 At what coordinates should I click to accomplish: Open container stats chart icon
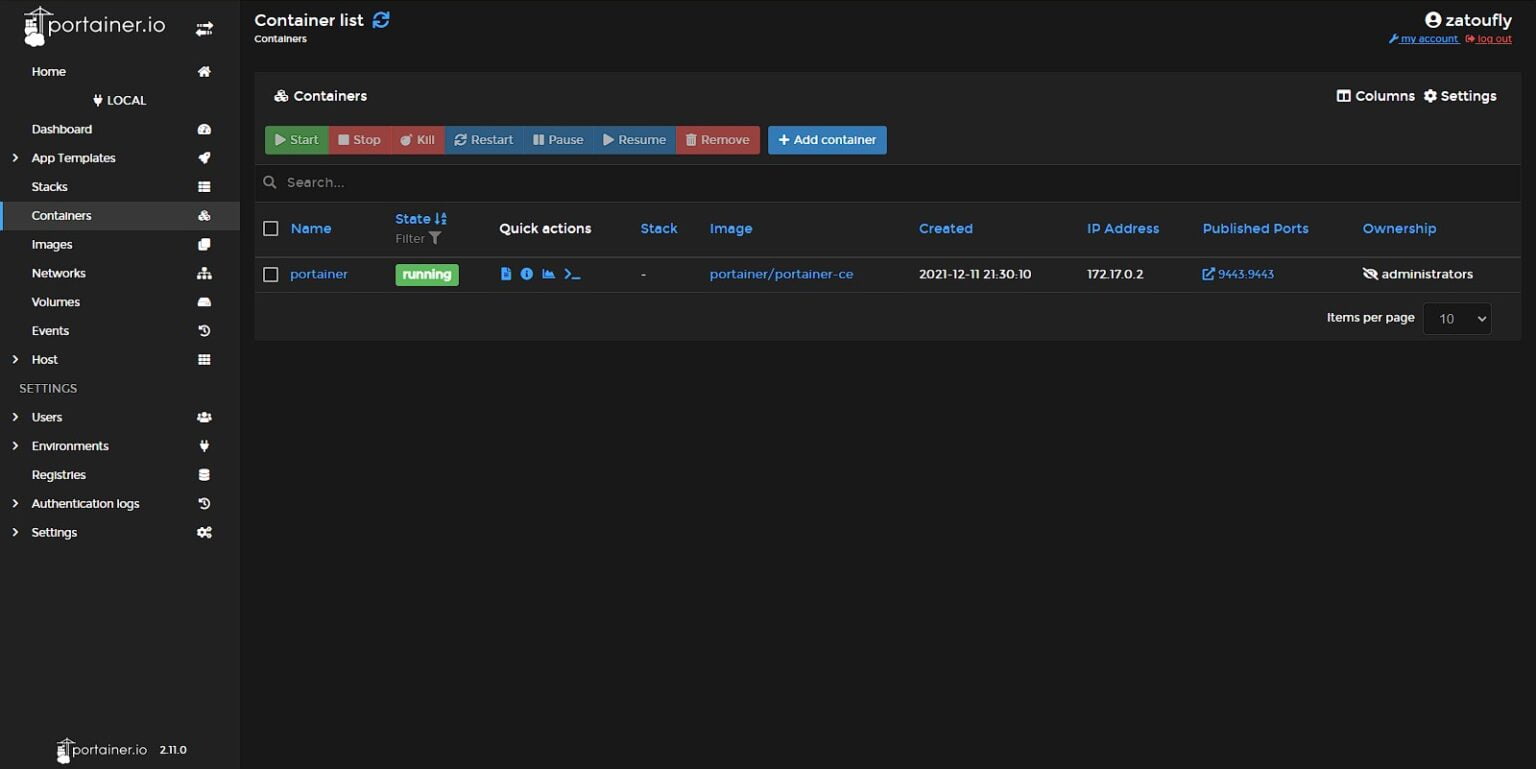(549, 273)
